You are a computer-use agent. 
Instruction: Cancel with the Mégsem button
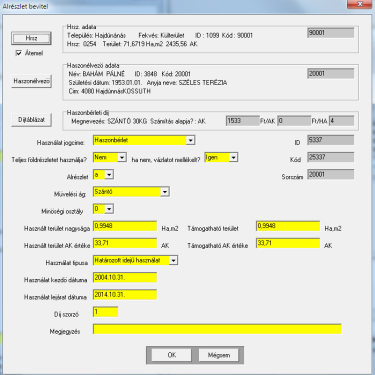(x=219, y=355)
